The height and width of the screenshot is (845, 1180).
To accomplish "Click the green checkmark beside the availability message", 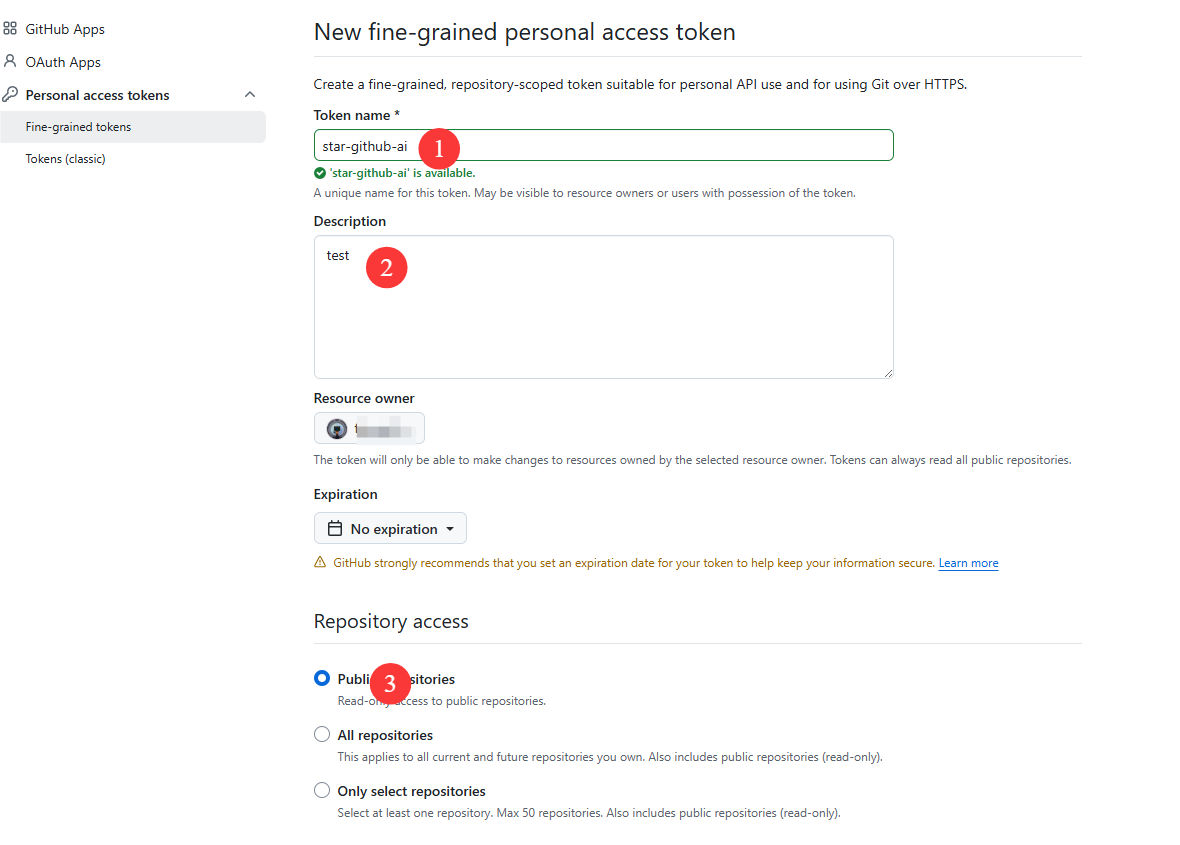I will click(x=320, y=171).
